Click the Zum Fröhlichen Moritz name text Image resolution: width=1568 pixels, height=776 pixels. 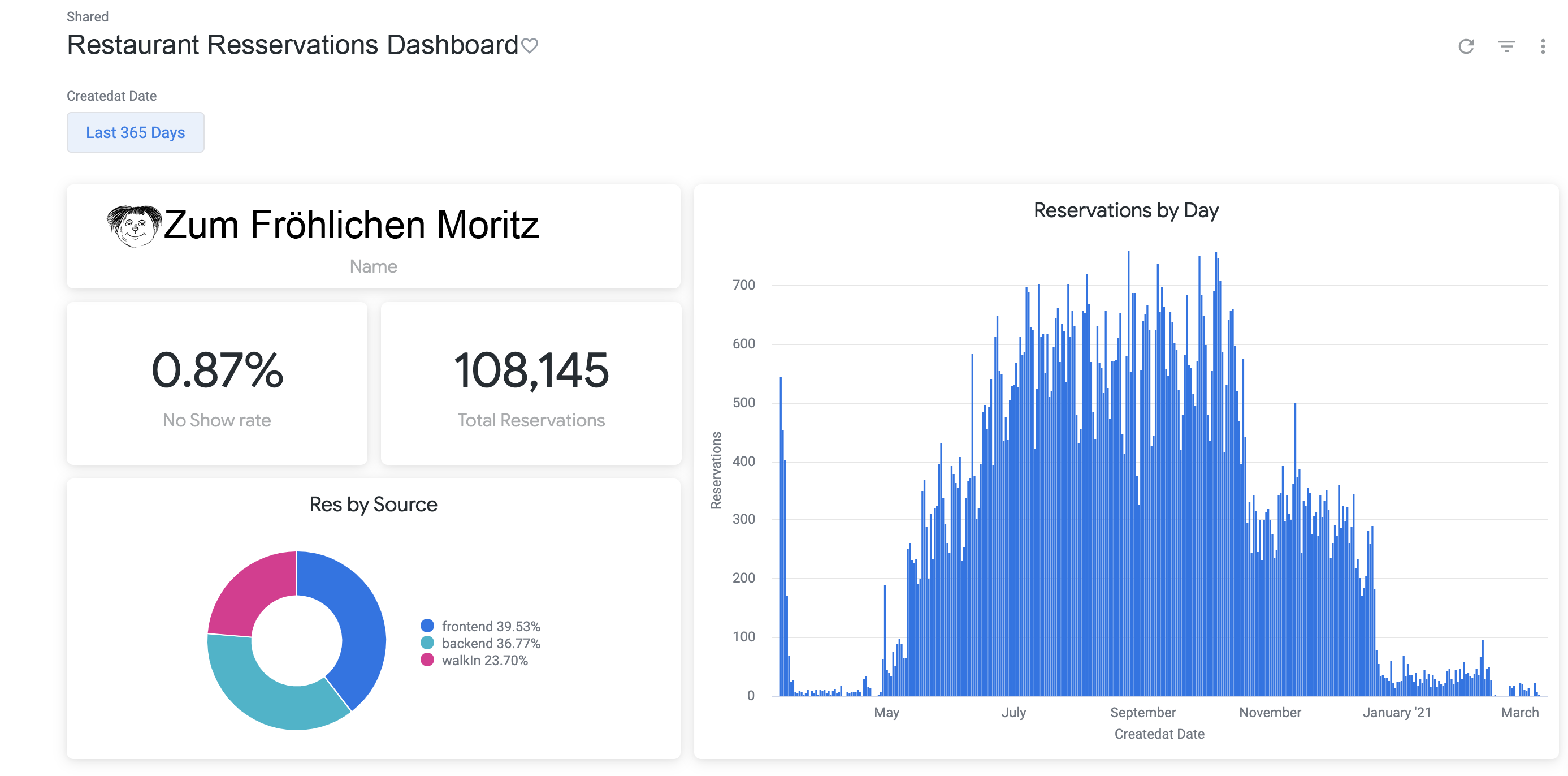point(351,225)
